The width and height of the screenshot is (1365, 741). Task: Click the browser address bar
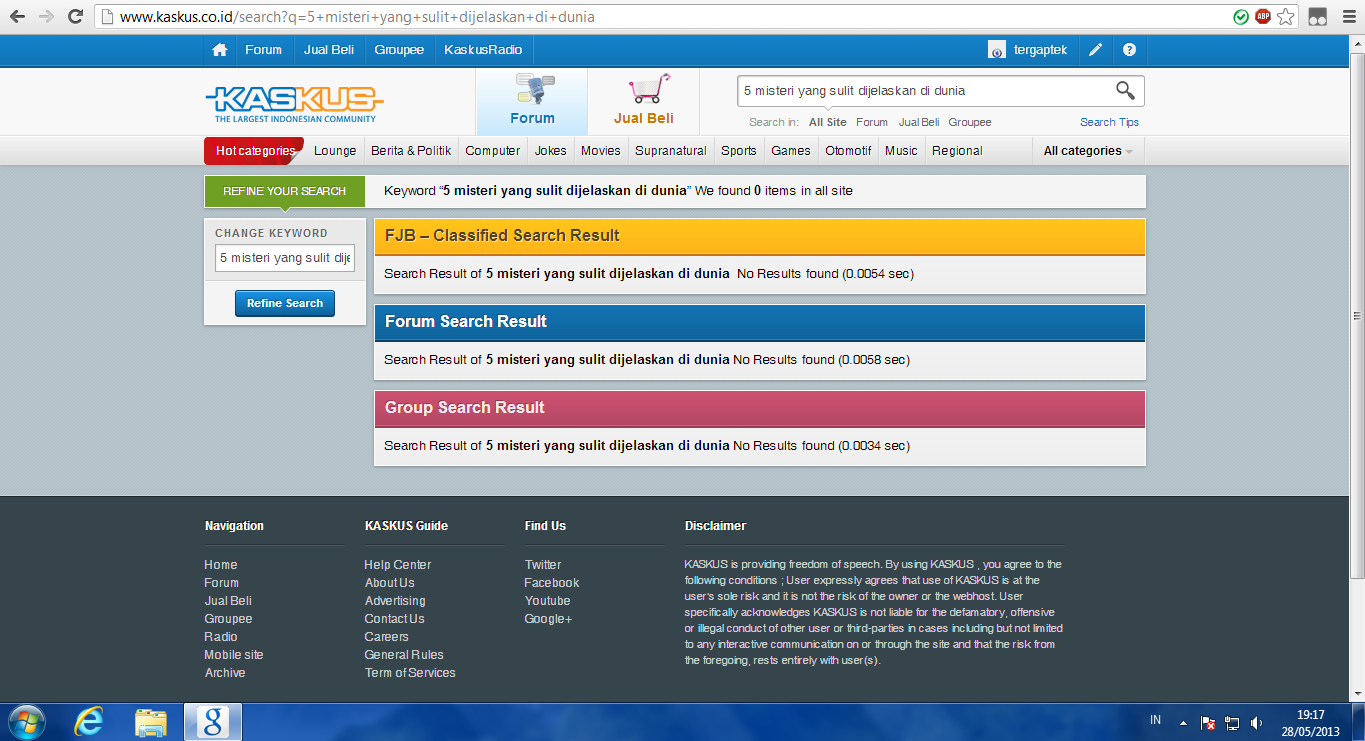click(660, 17)
